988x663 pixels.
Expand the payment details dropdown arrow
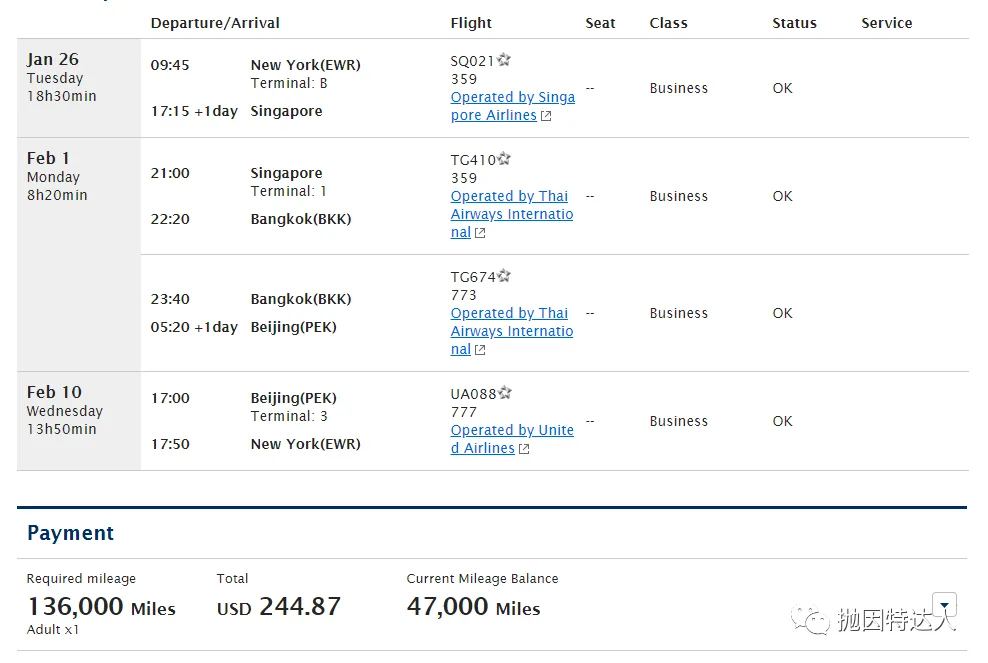(945, 605)
